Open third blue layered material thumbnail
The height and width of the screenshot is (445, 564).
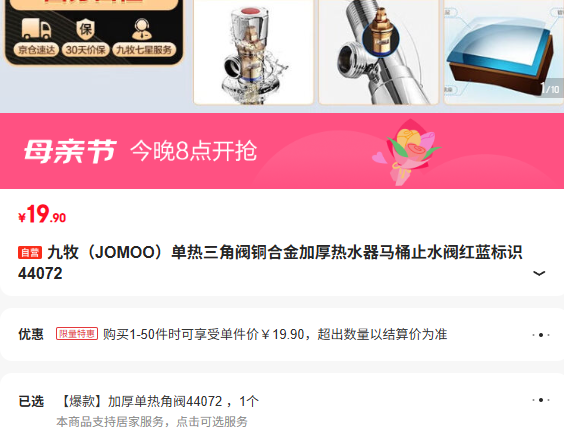tap(504, 52)
